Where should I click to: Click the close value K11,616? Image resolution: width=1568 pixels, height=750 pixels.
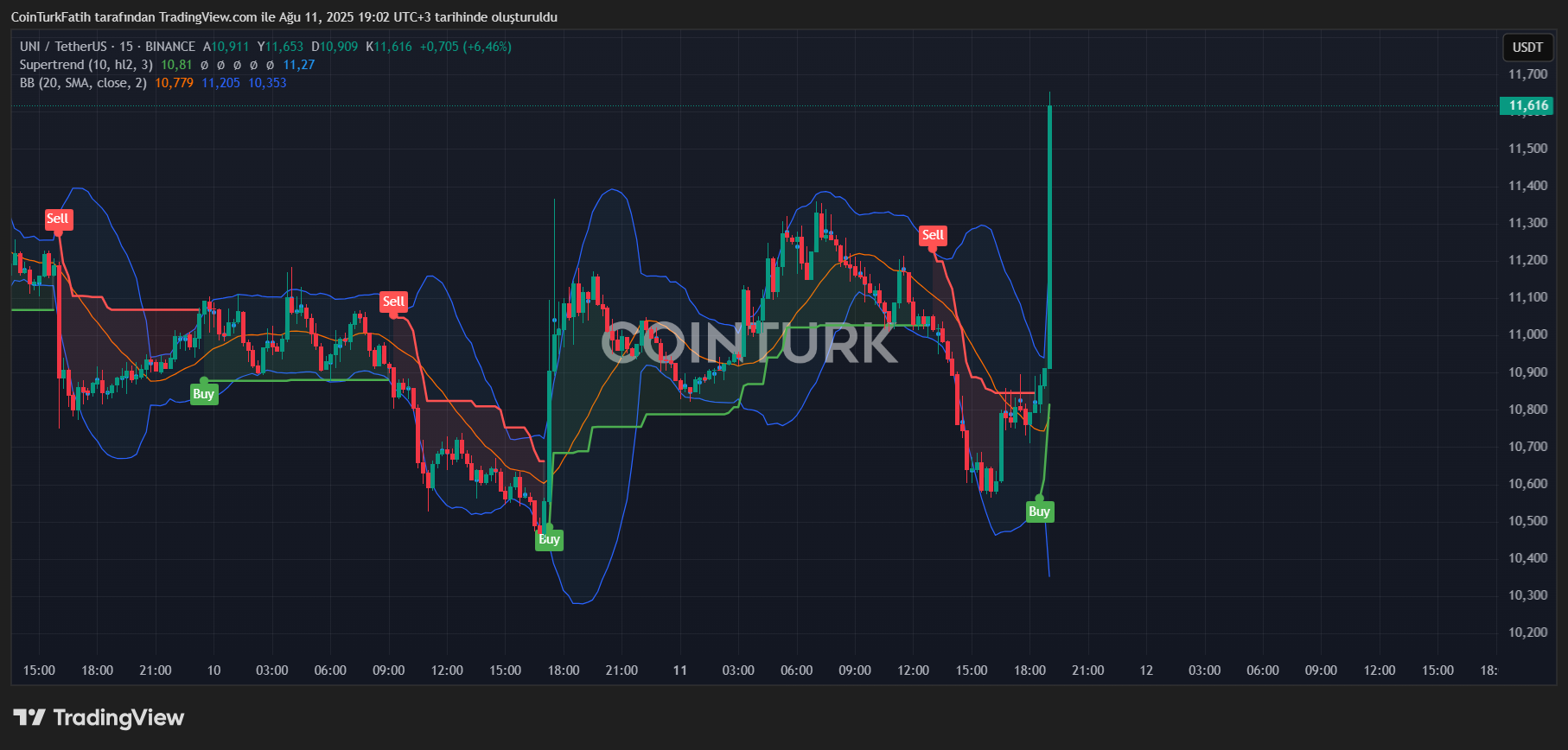[x=389, y=47]
